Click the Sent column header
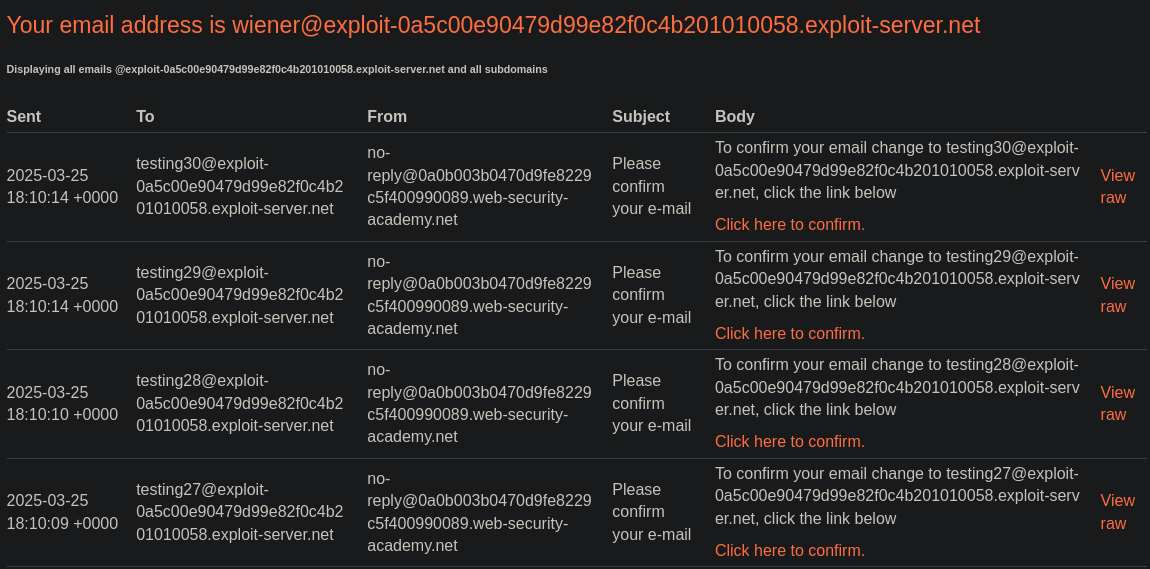1150x569 pixels. (x=23, y=117)
